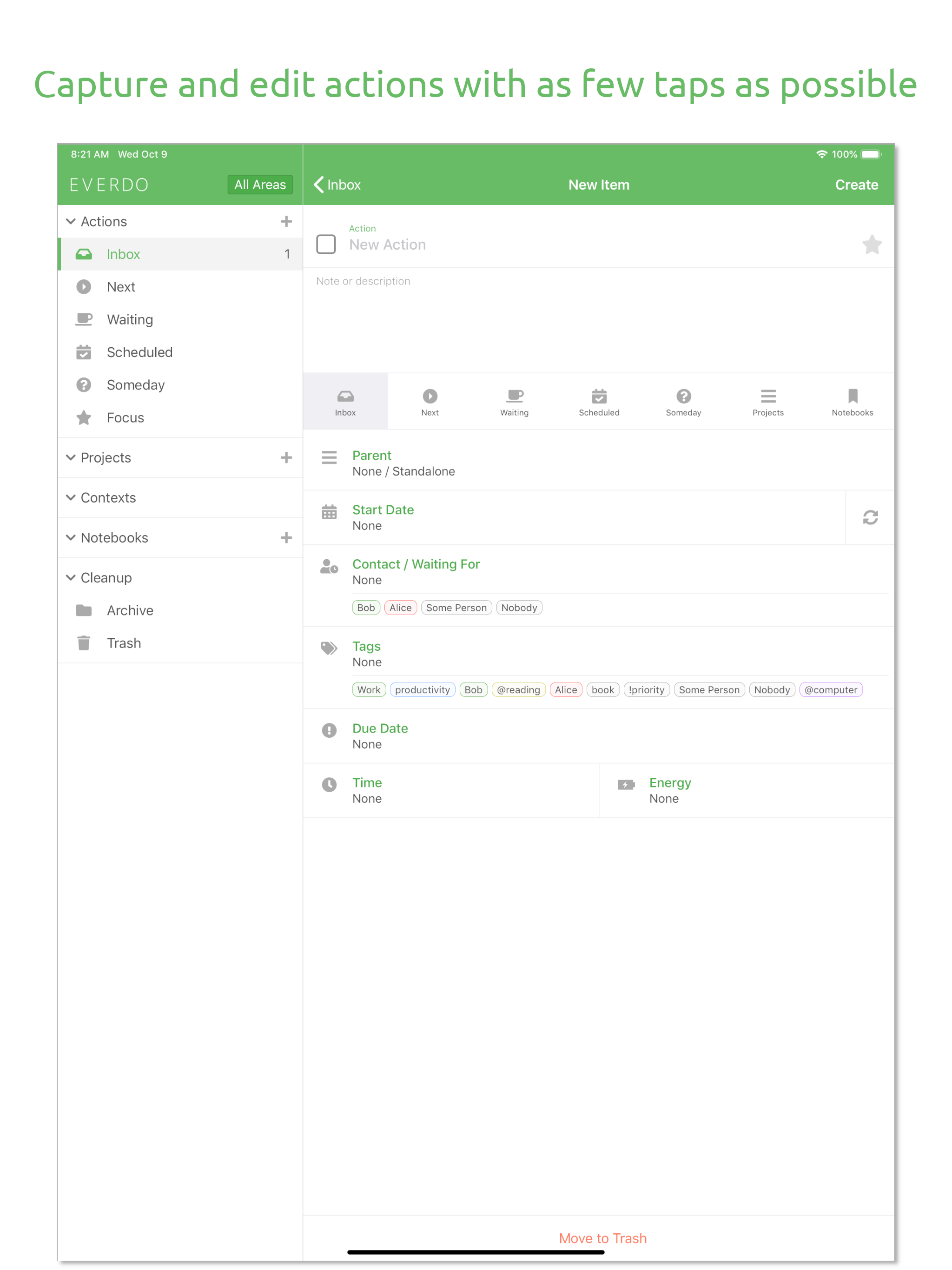952x1270 pixels.
Task: Add the Nobody tag in Tags row
Action: click(772, 689)
